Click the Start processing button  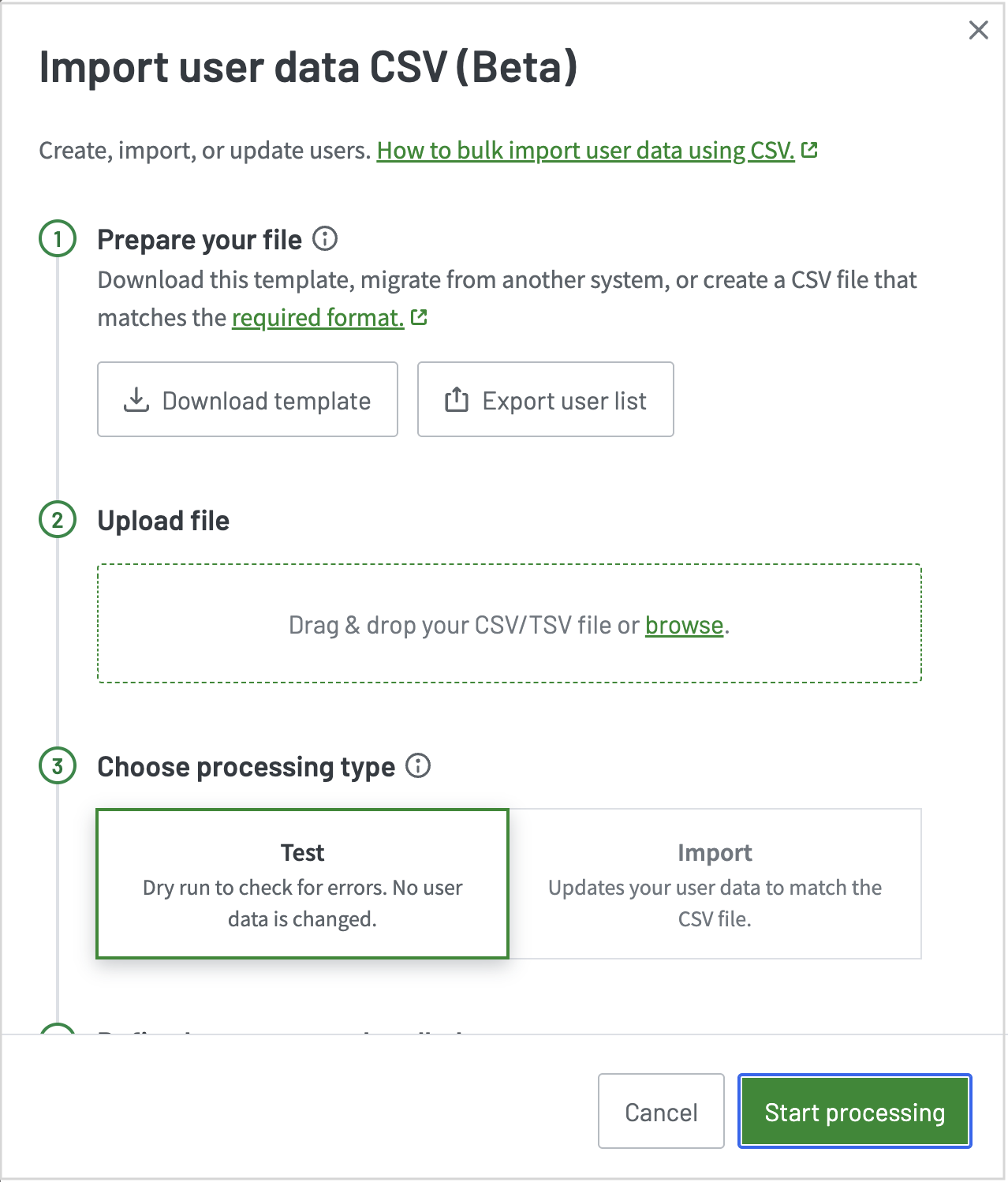[x=853, y=1112]
